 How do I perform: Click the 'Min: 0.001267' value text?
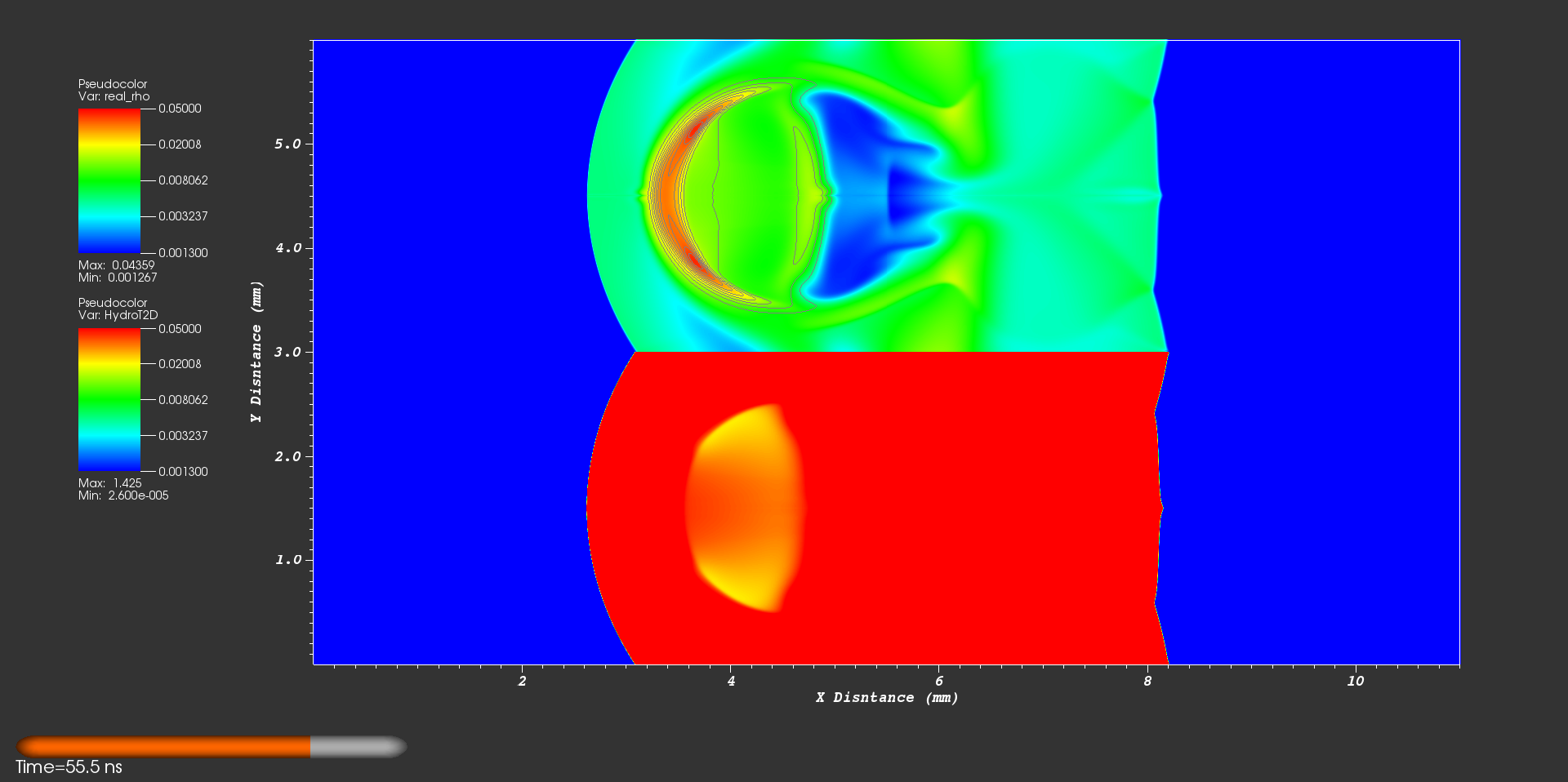click(x=118, y=278)
